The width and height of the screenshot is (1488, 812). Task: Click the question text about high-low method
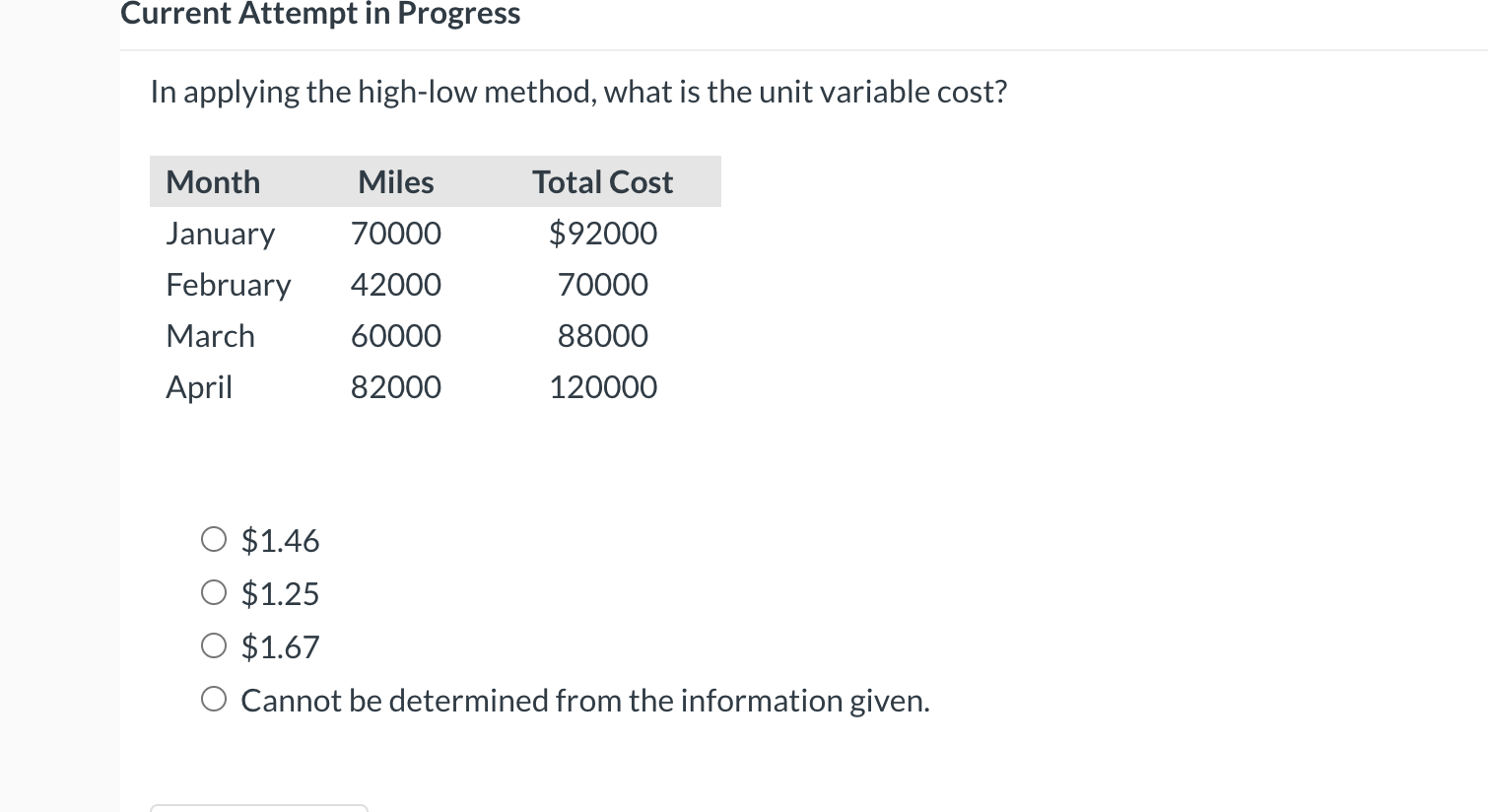(x=577, y=91)
